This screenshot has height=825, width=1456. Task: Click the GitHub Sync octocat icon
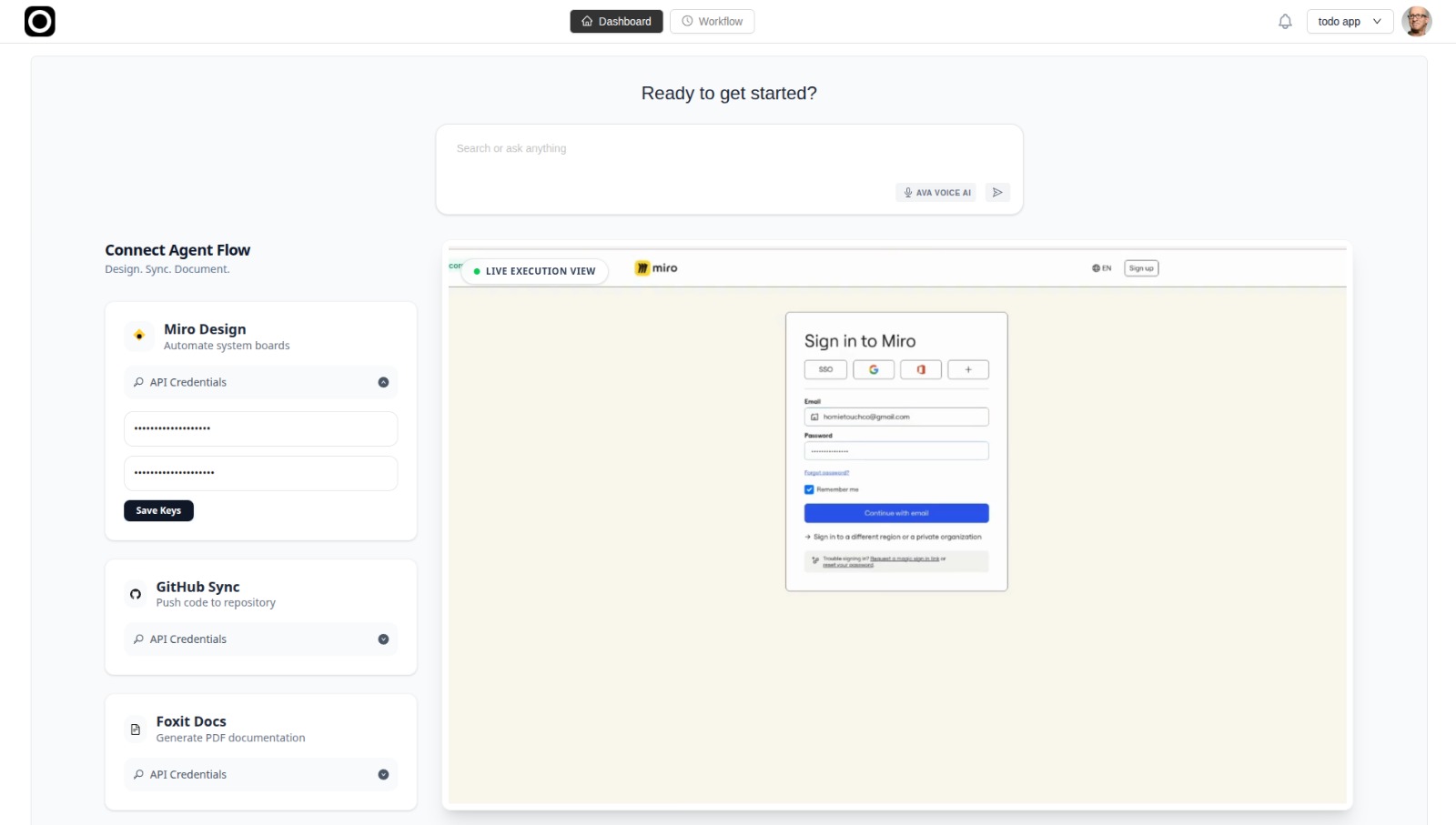point(136,594)
